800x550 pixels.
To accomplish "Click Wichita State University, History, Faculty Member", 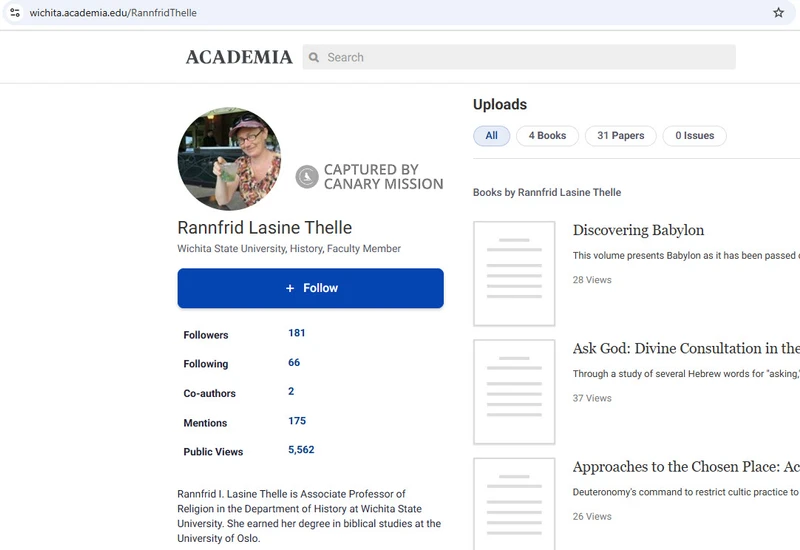I will point(289,248).
